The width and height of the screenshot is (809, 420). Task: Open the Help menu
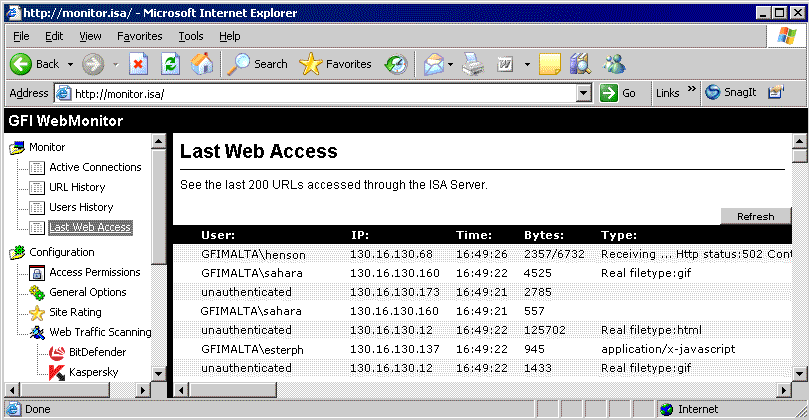pos(230,36)
